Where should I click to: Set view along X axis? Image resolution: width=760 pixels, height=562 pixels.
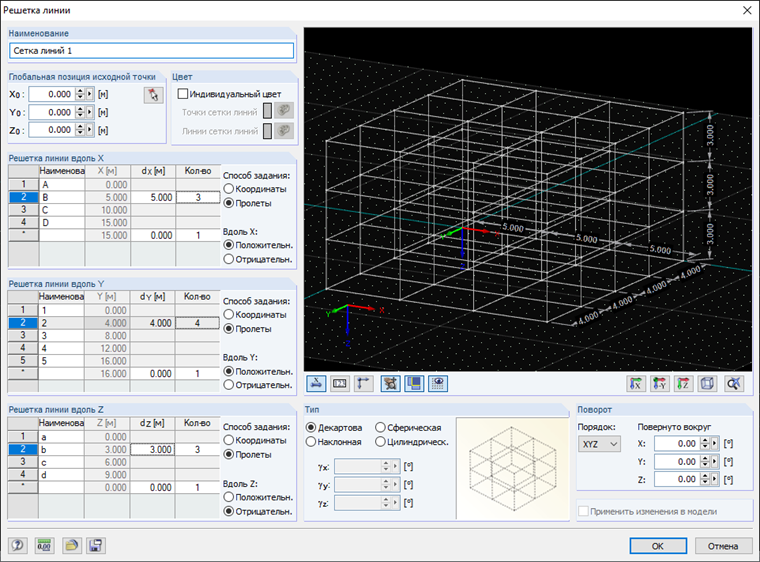pos(635,383)
